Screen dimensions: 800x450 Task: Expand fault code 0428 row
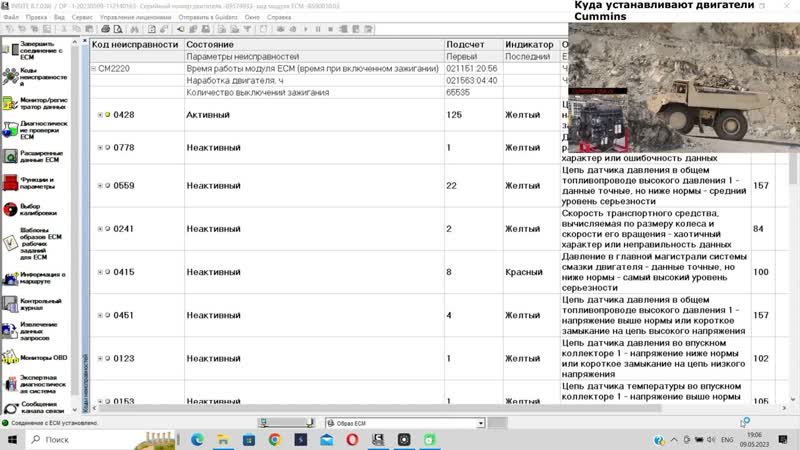pyautogui.click(x=100, y=115)
